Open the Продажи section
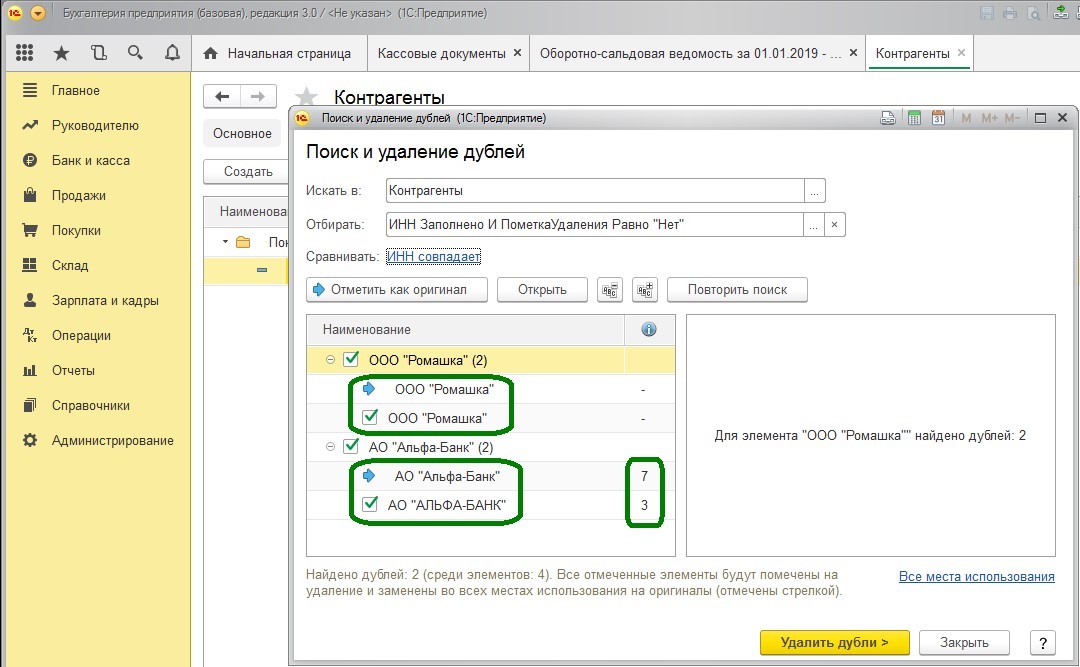This screenshot has width=1080, height=667. pos(79,196)
